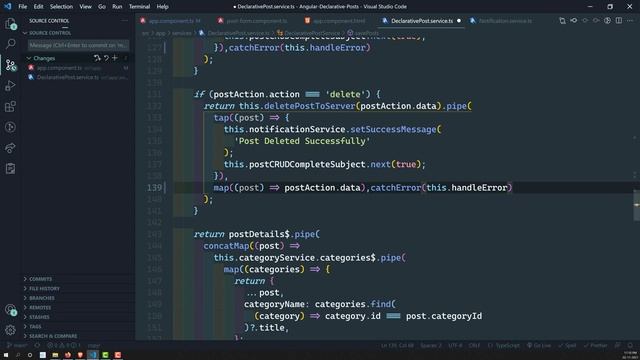The height and width of the screenshot is (360, 640).
Task: Click savePosts in the breadcrumb
Action: click(x=366, y=33)
